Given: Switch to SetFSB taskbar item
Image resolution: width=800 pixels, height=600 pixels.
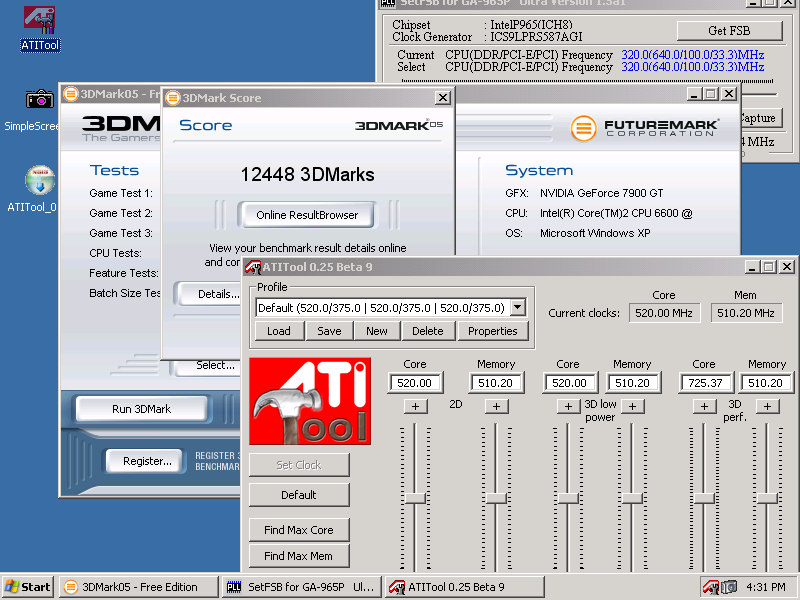Looking at the screenshot, I should coord(301,587).
